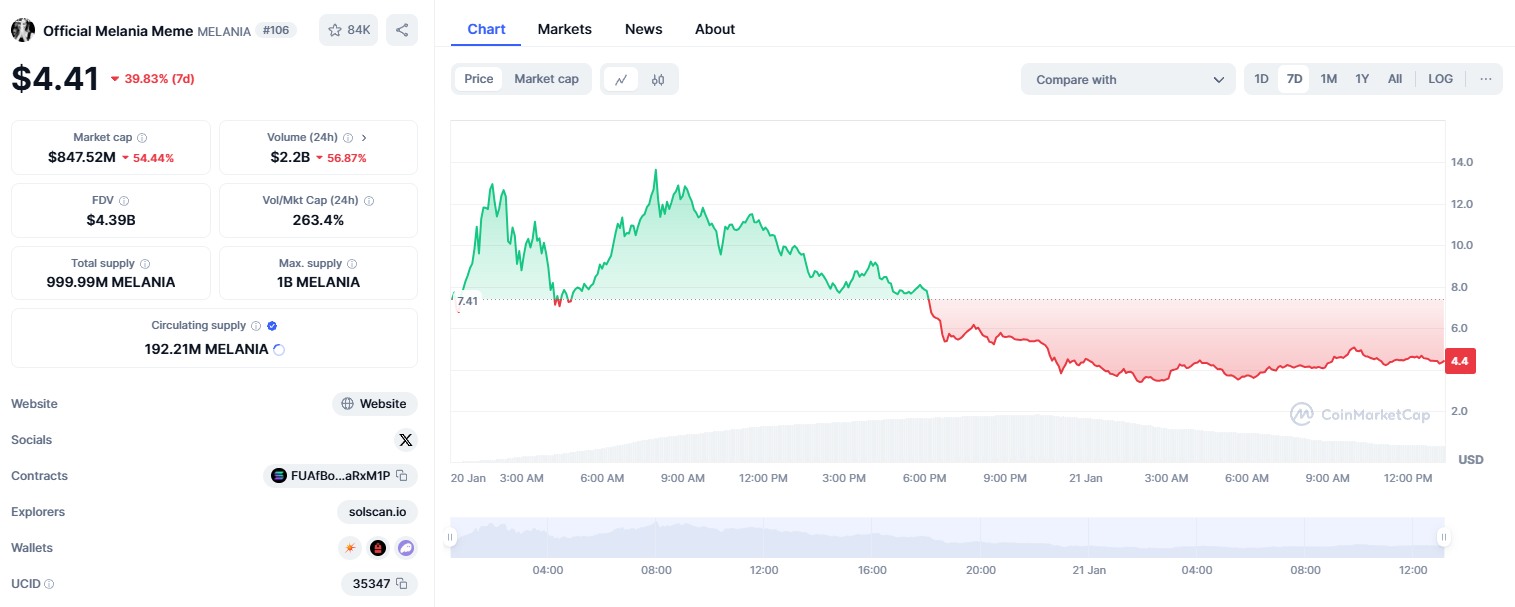This screenshot has height=607, width=1515.
Task: Click the 263.4% Vol/Mkt Cap value
Action: tap(318, 220)
